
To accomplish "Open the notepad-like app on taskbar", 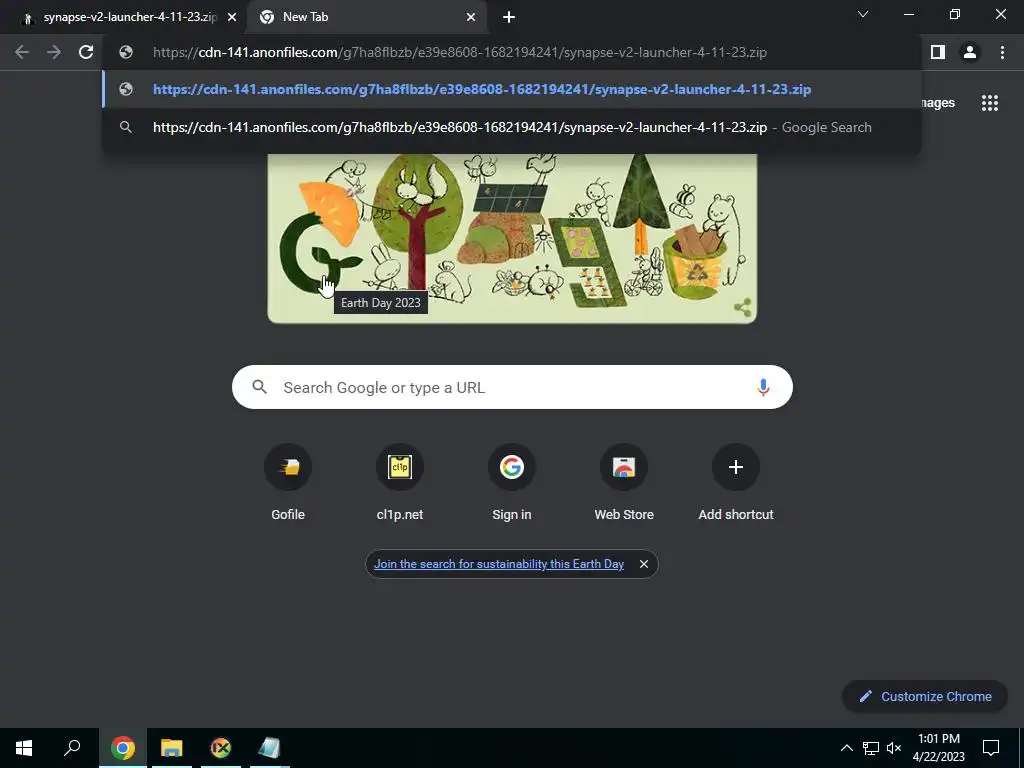I will pos(269,748).
